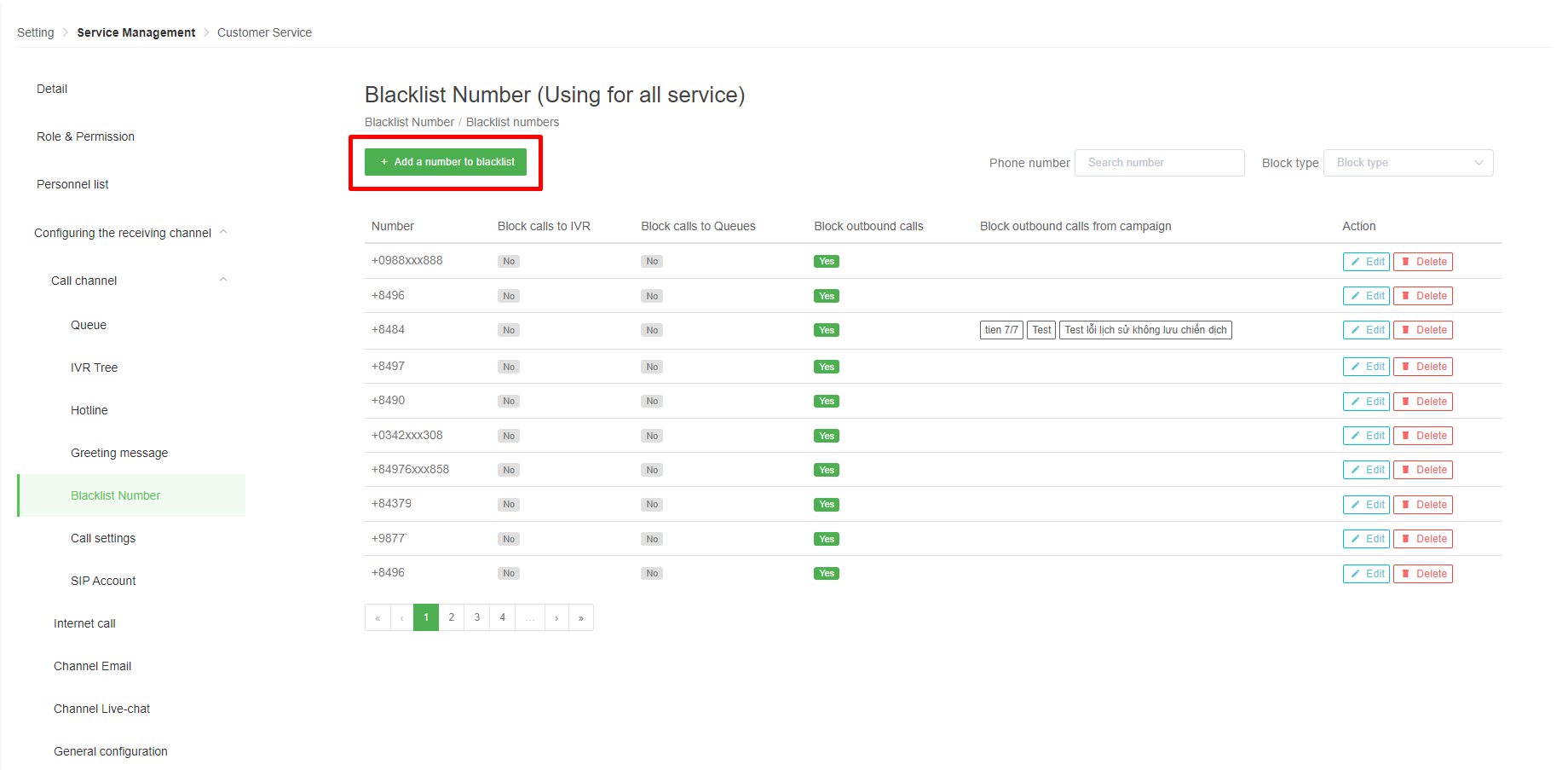The width and height of the screenshot is (1568, 770).
Task: Open SIP Account in the sidebar
Action: click(x=103, y=581)
